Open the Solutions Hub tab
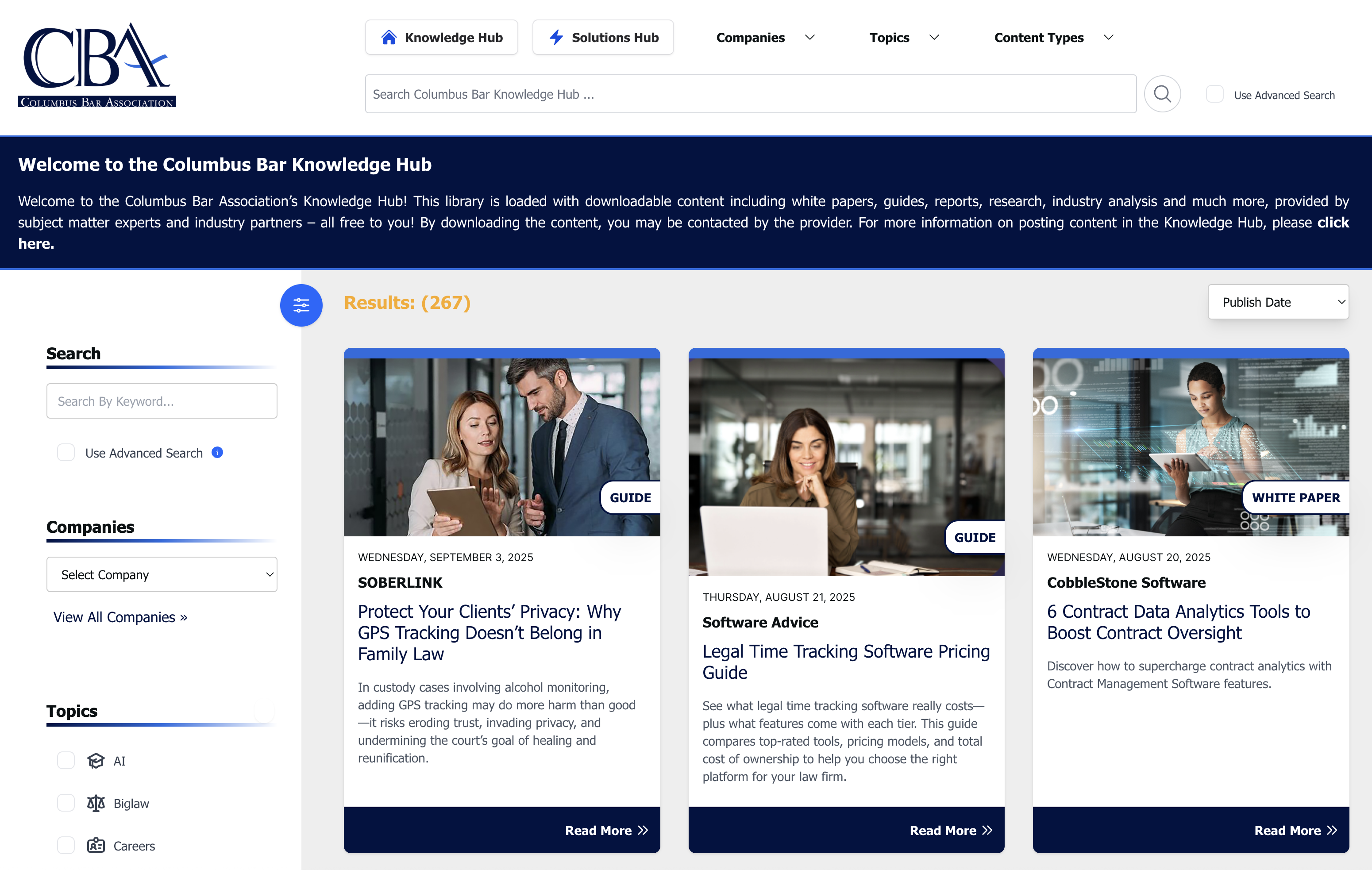The width and height of the screenshot is (1372, 870). click(603, 38)
